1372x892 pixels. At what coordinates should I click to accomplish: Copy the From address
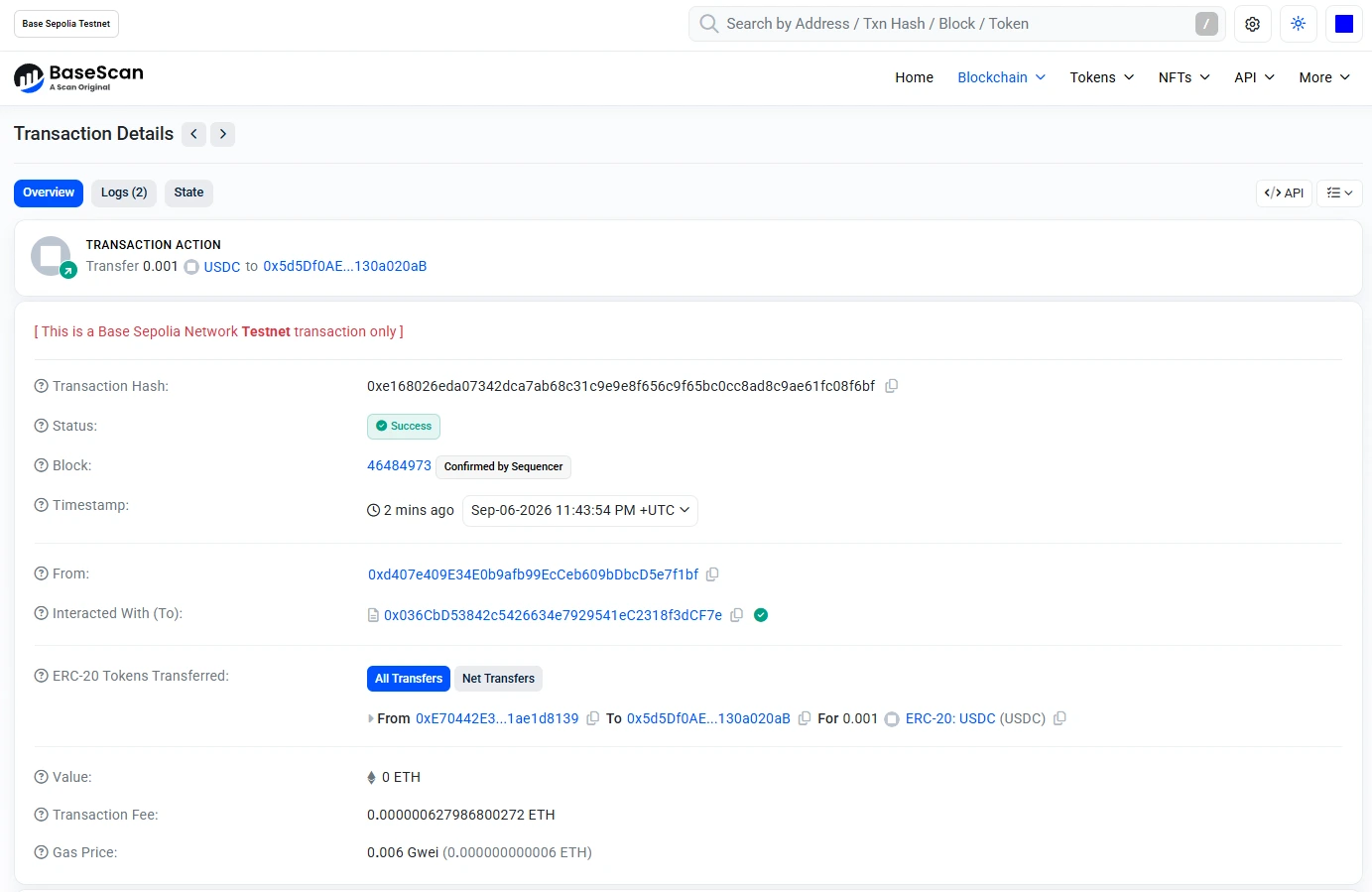click(712, 574)
